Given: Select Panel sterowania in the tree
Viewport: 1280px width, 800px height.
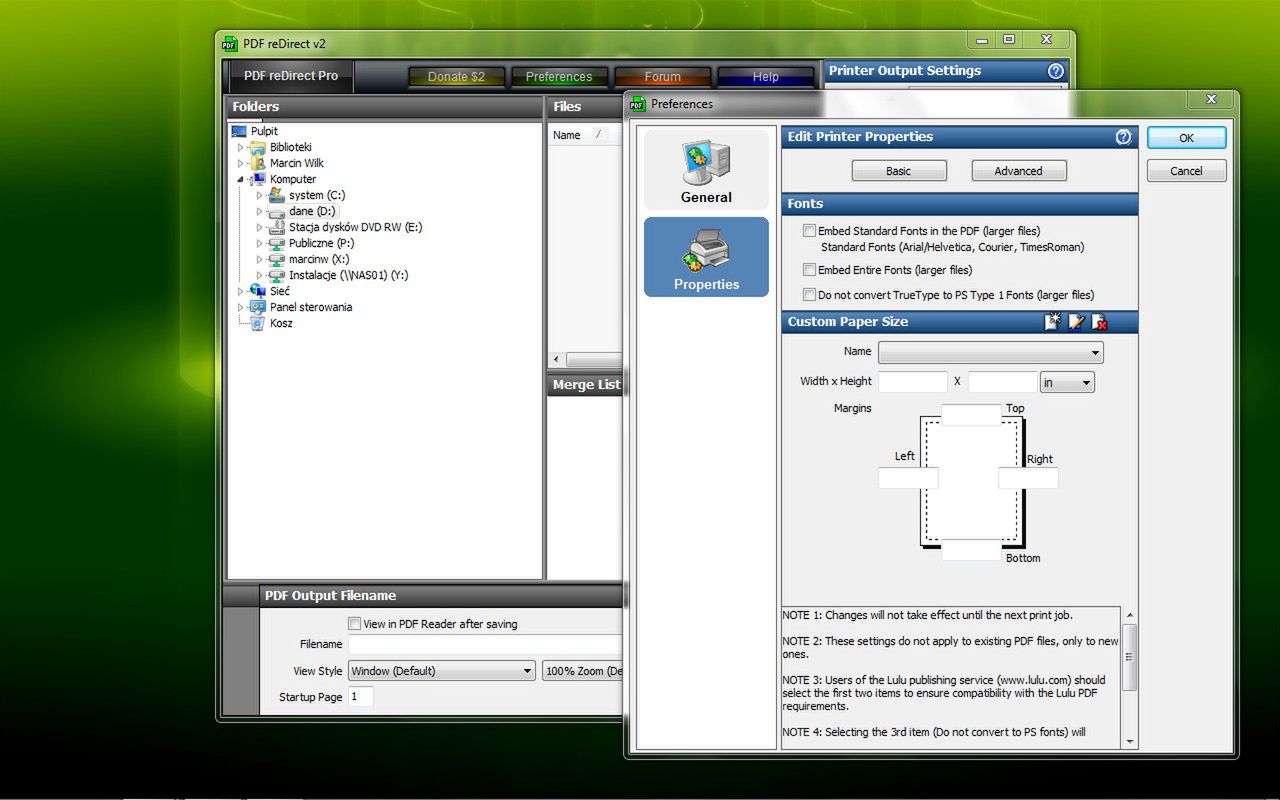Looking at the screenshot, I should (x=310, y=307).
